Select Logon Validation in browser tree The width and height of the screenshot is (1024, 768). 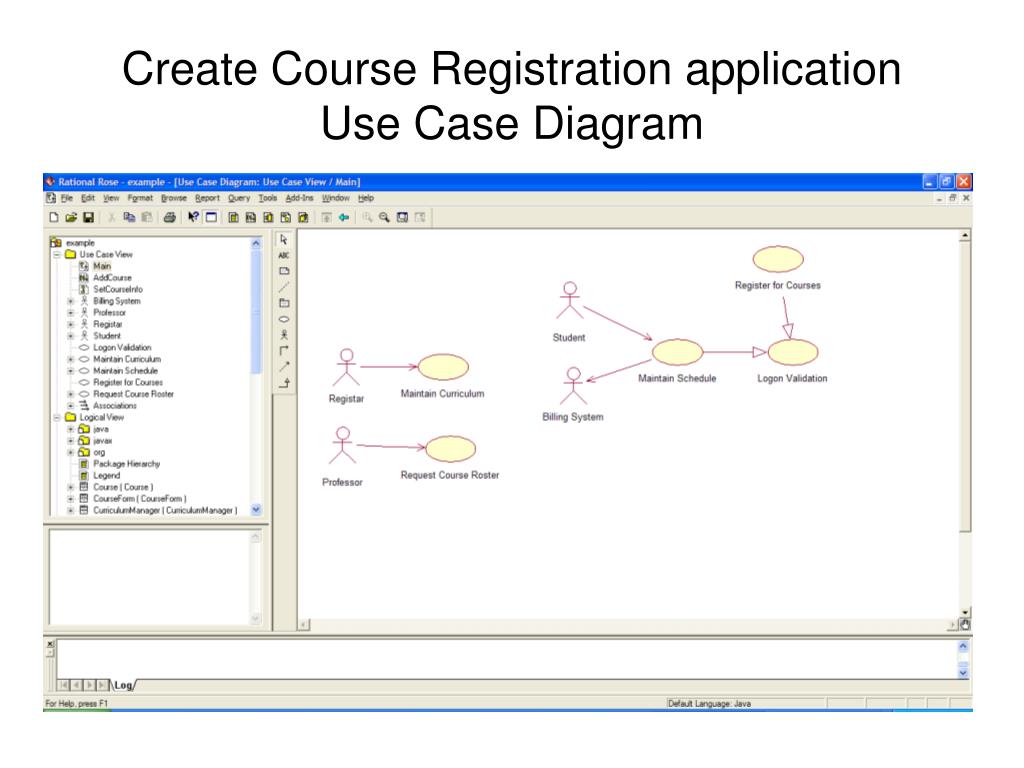pyautogui.click(x=121, y=347)
